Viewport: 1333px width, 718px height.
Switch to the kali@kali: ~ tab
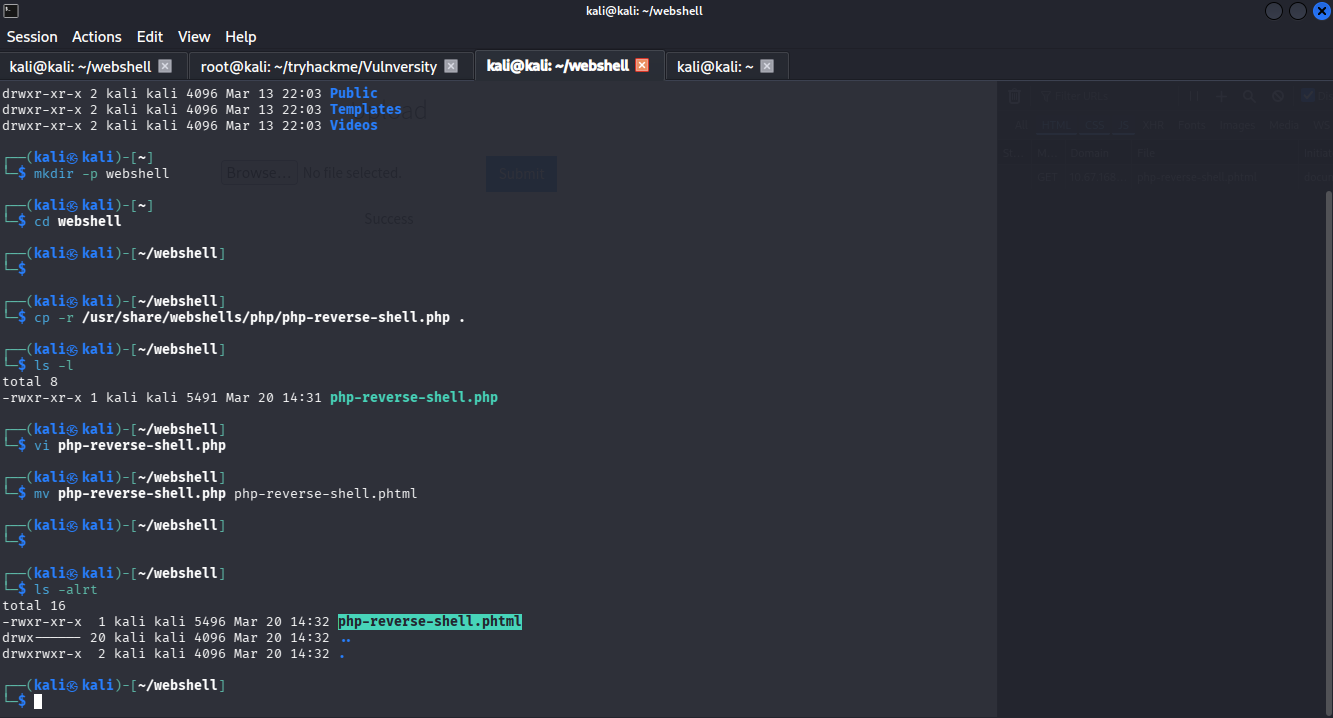715,66
